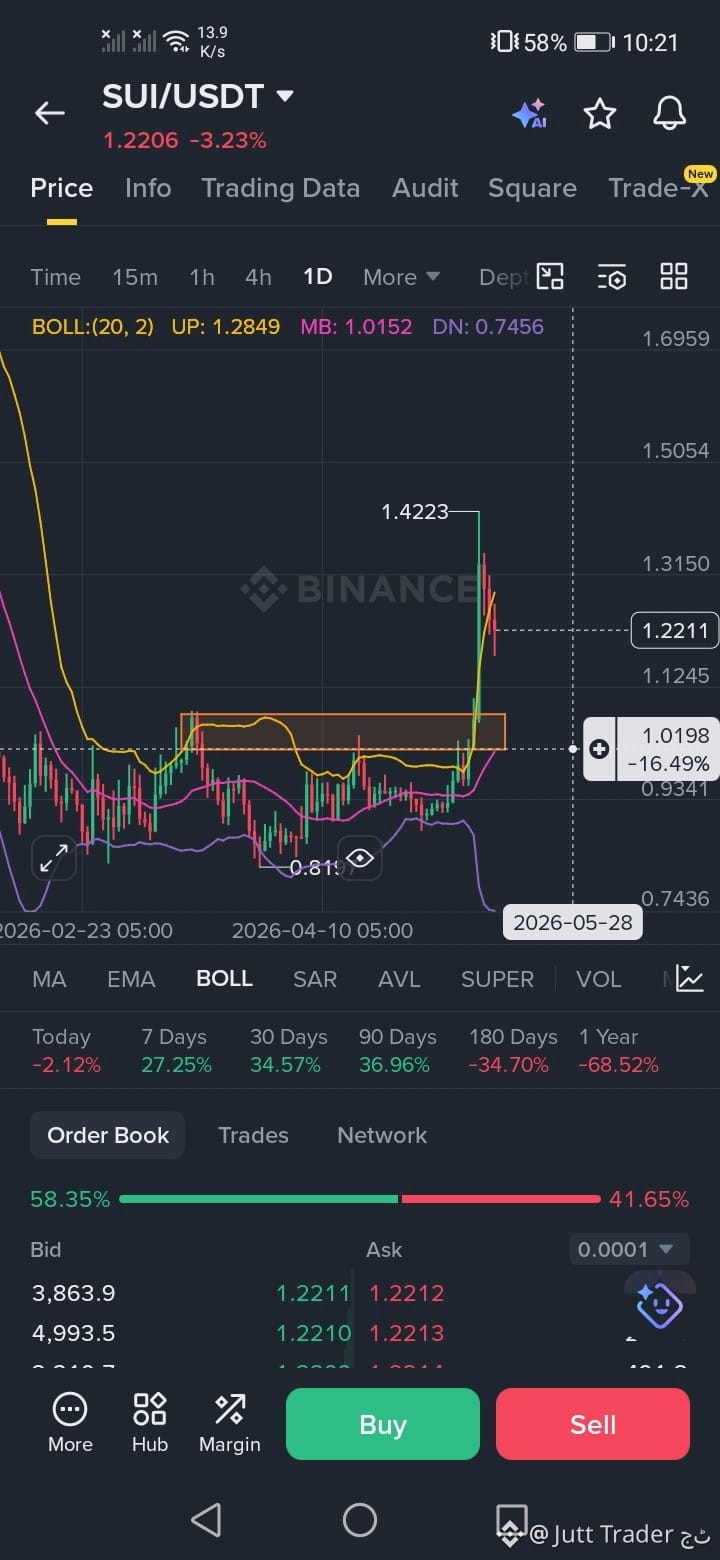This screenshot has height=1560, width=720.
Task: Open chart settings icon
Action: click(612, 277)
